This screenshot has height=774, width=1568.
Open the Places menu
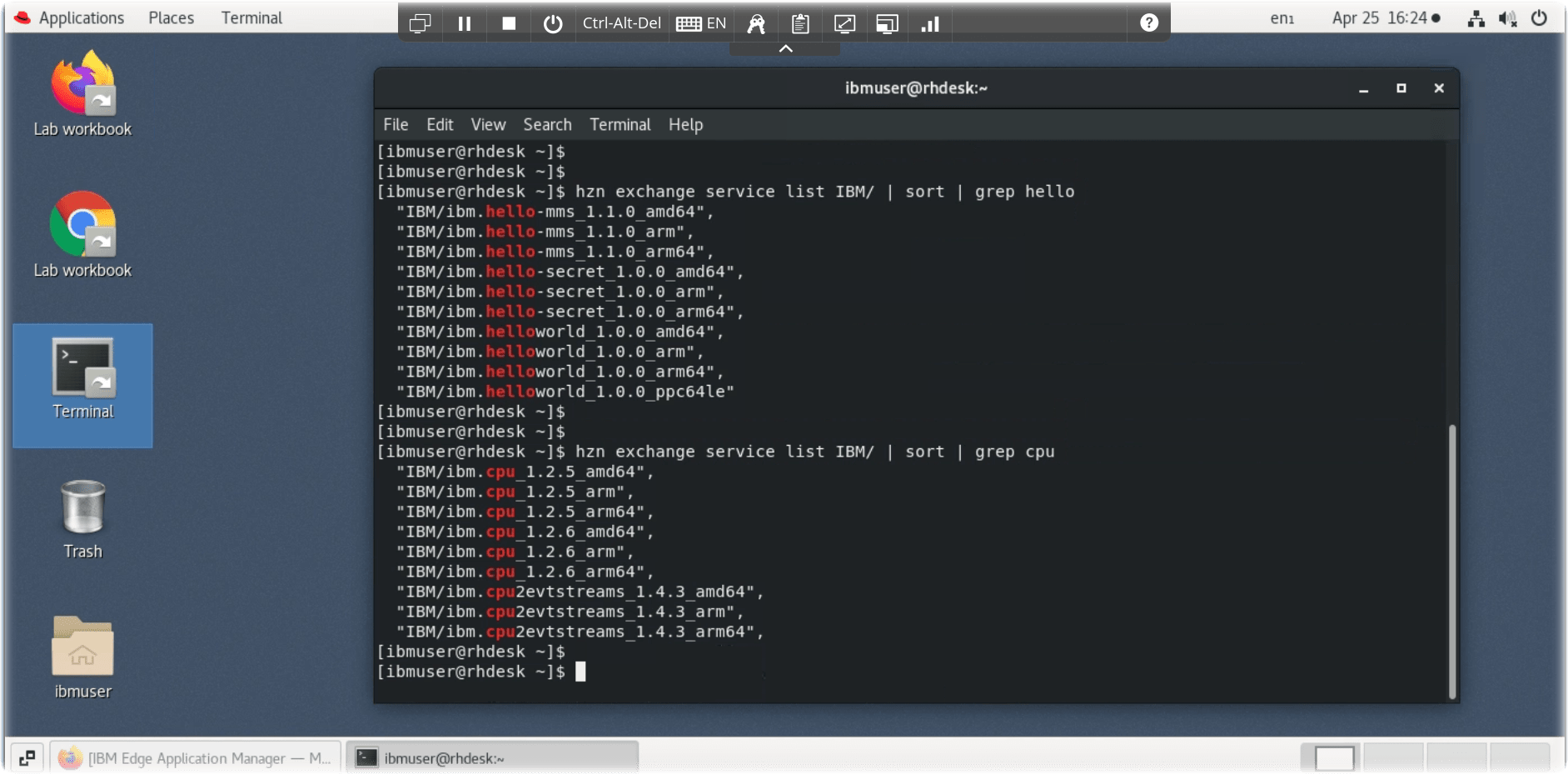click(x=171, y=17)
